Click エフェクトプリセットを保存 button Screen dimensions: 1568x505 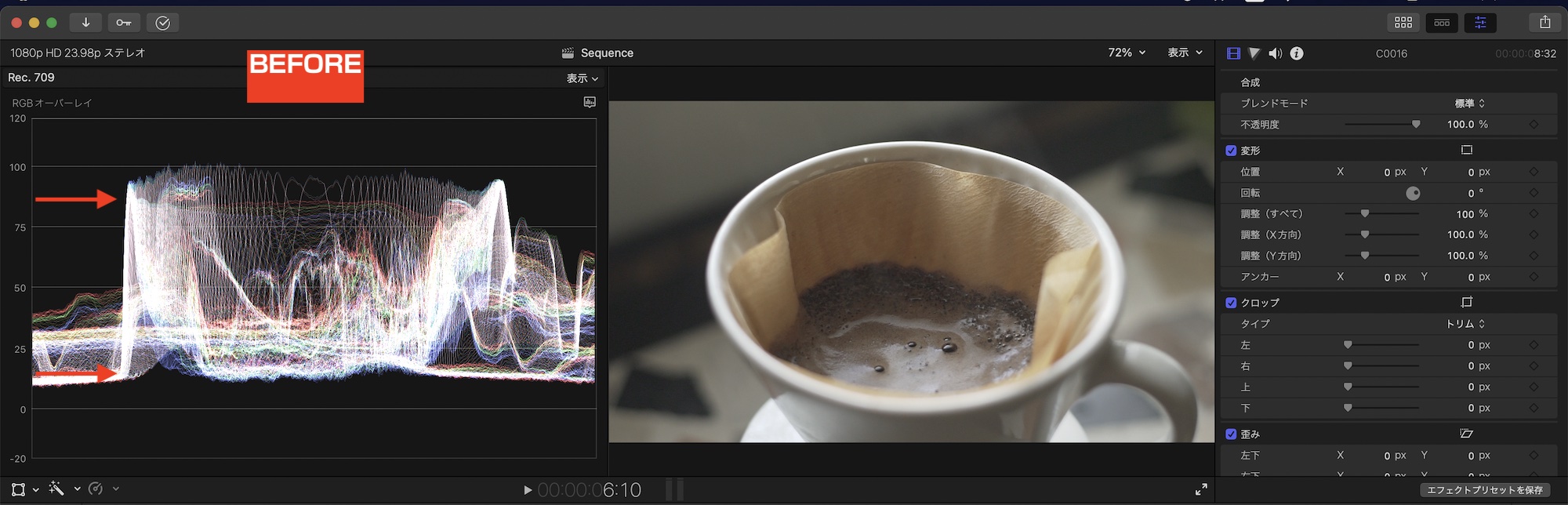pos(1484,490)
